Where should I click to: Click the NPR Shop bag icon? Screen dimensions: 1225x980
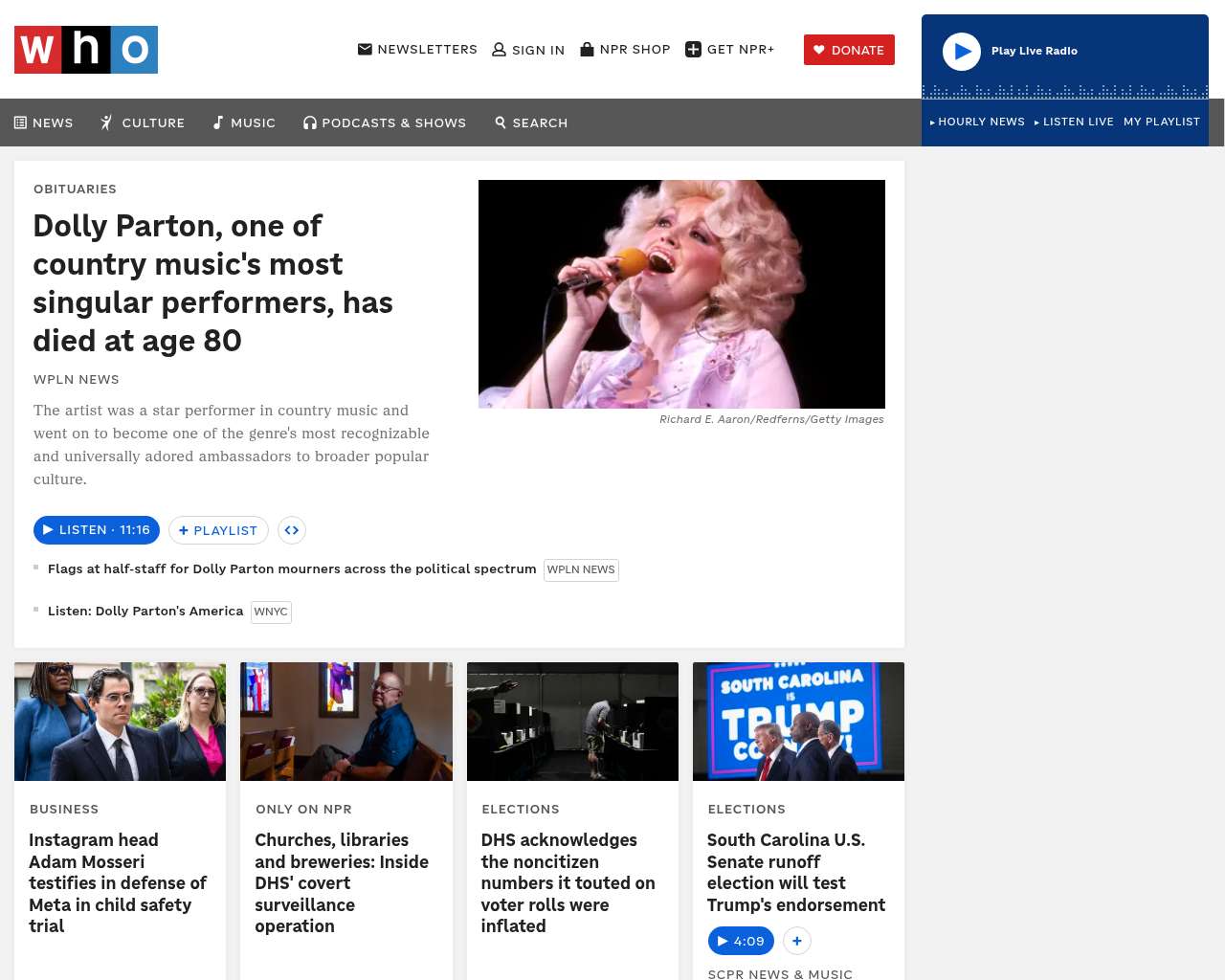587,49
